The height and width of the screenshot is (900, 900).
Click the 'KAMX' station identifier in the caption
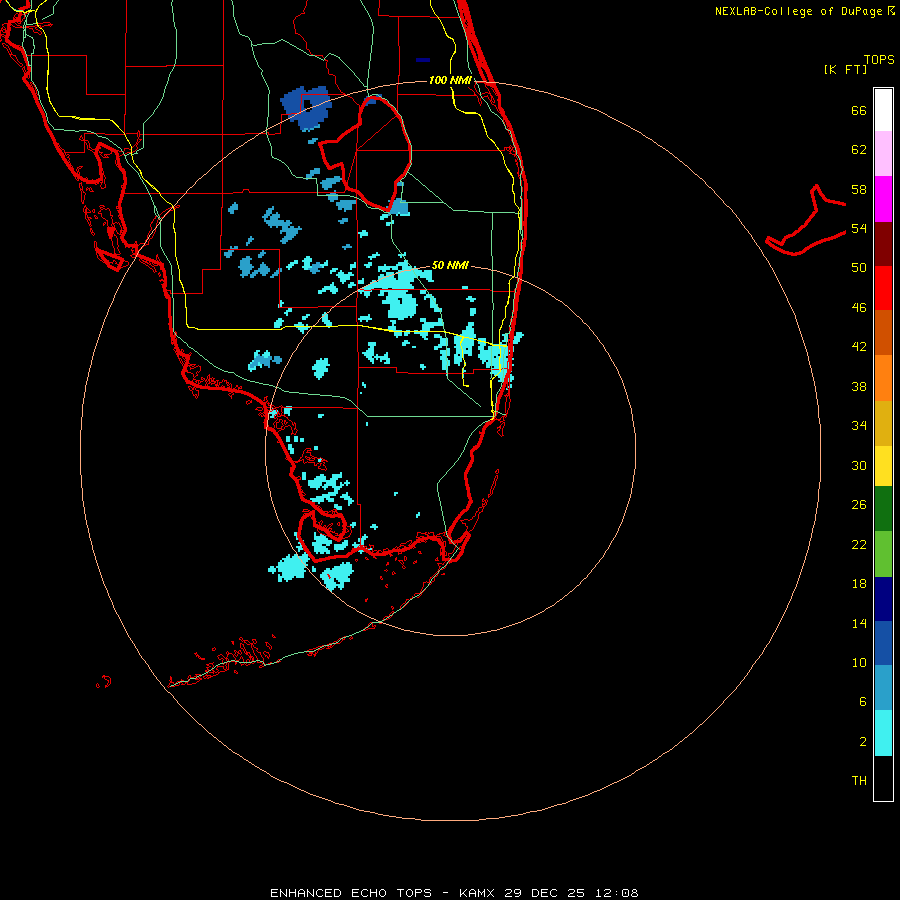pyautogui.click(x=478, y=893)
